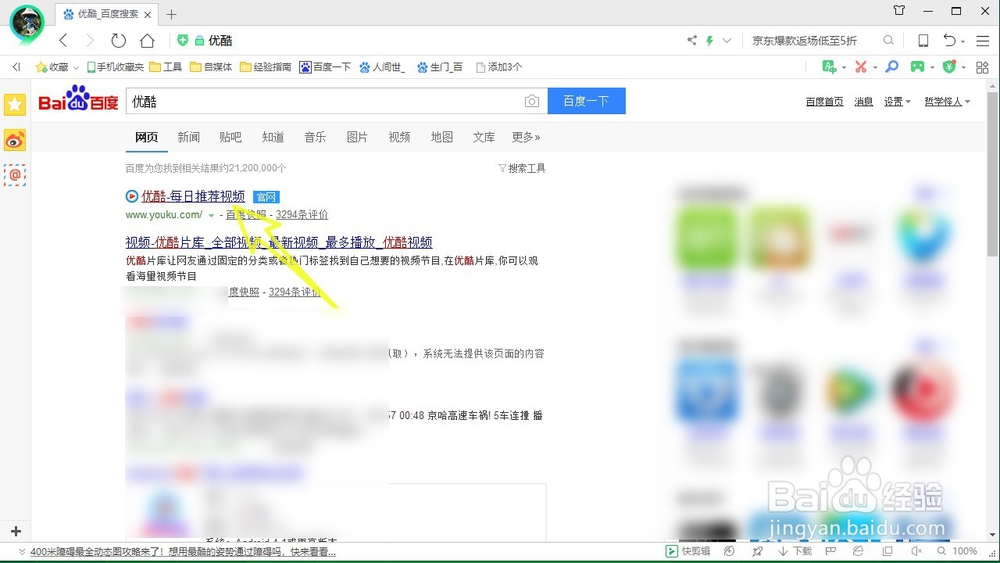Click the rocket accelerator icon in status bar
The image size is (1000, 563).
[757, 551]
